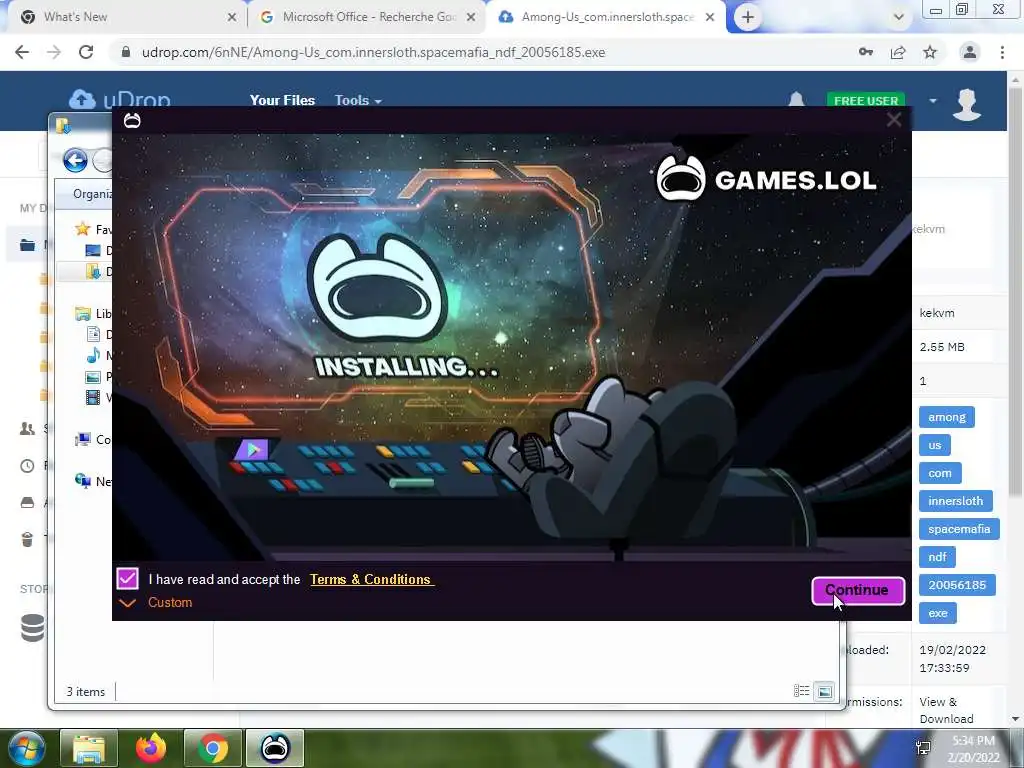Select Network in the Explorer tree
This screenshot has width=1024, height=768.
[x=93, y=481]
